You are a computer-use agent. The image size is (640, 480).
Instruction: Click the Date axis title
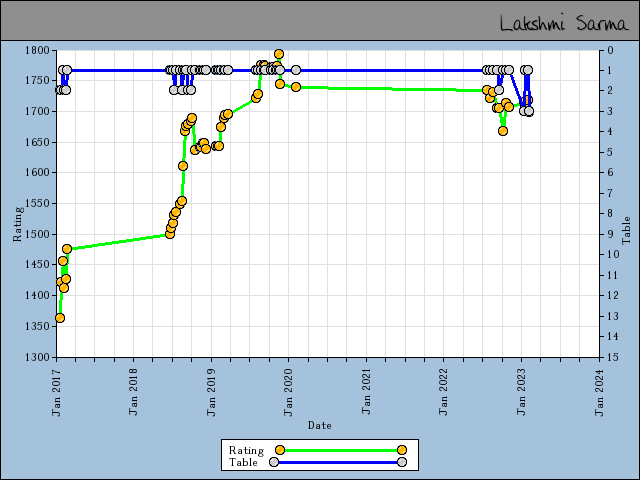coord(320,425)
